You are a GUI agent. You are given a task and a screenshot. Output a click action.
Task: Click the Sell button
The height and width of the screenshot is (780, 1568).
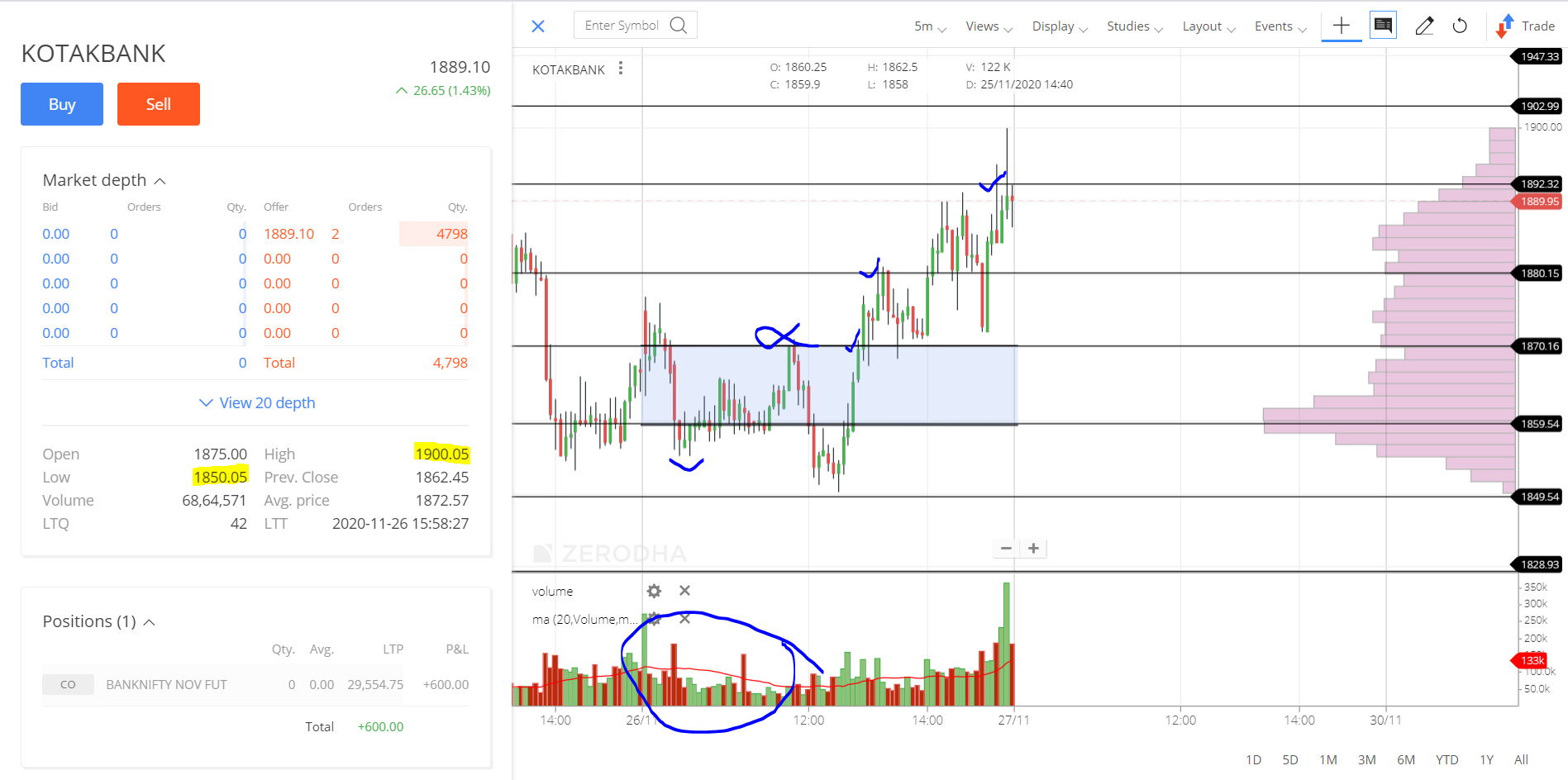point(159,104)
